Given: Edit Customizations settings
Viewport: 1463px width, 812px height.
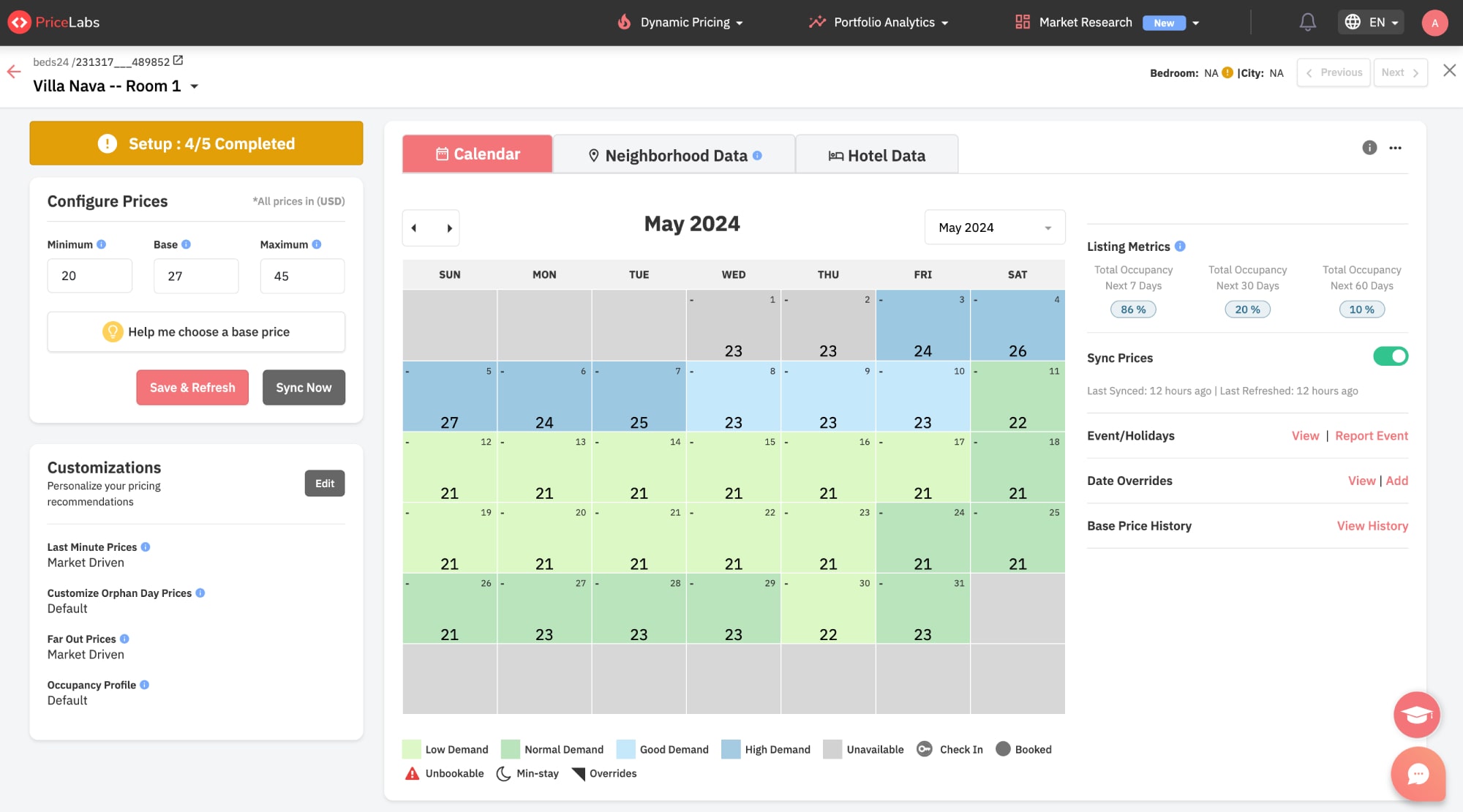Looking at the screenshot, I should click(324, 483).
